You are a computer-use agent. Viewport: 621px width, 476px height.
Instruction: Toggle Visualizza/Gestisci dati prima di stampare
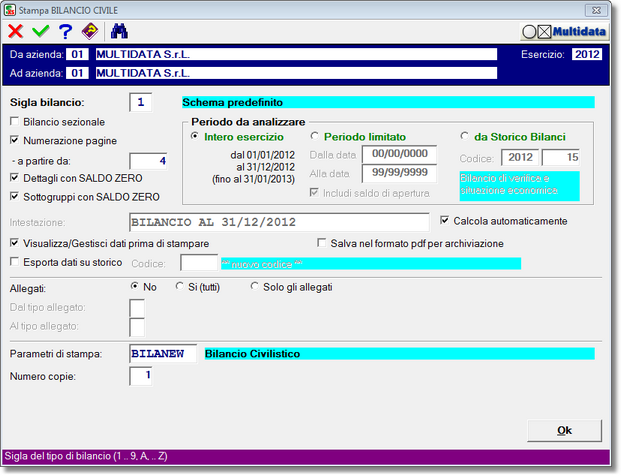click(x=14, y=242)
